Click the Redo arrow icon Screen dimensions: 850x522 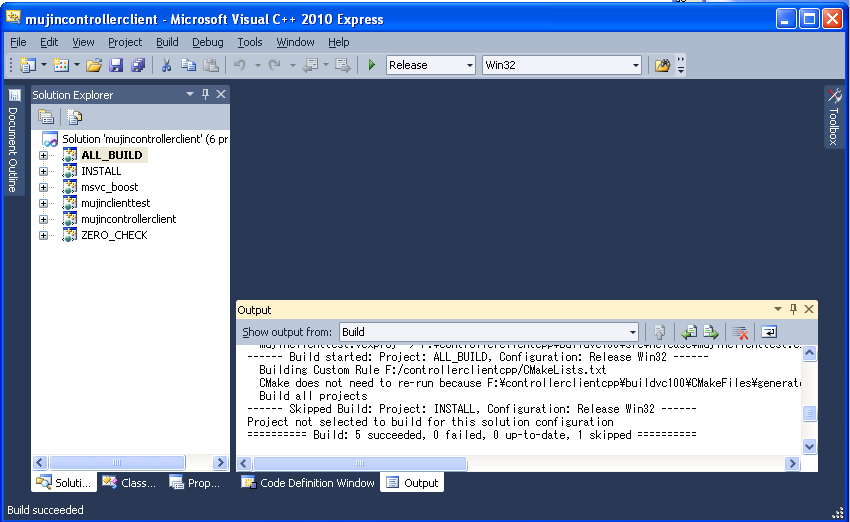(275, 65)
